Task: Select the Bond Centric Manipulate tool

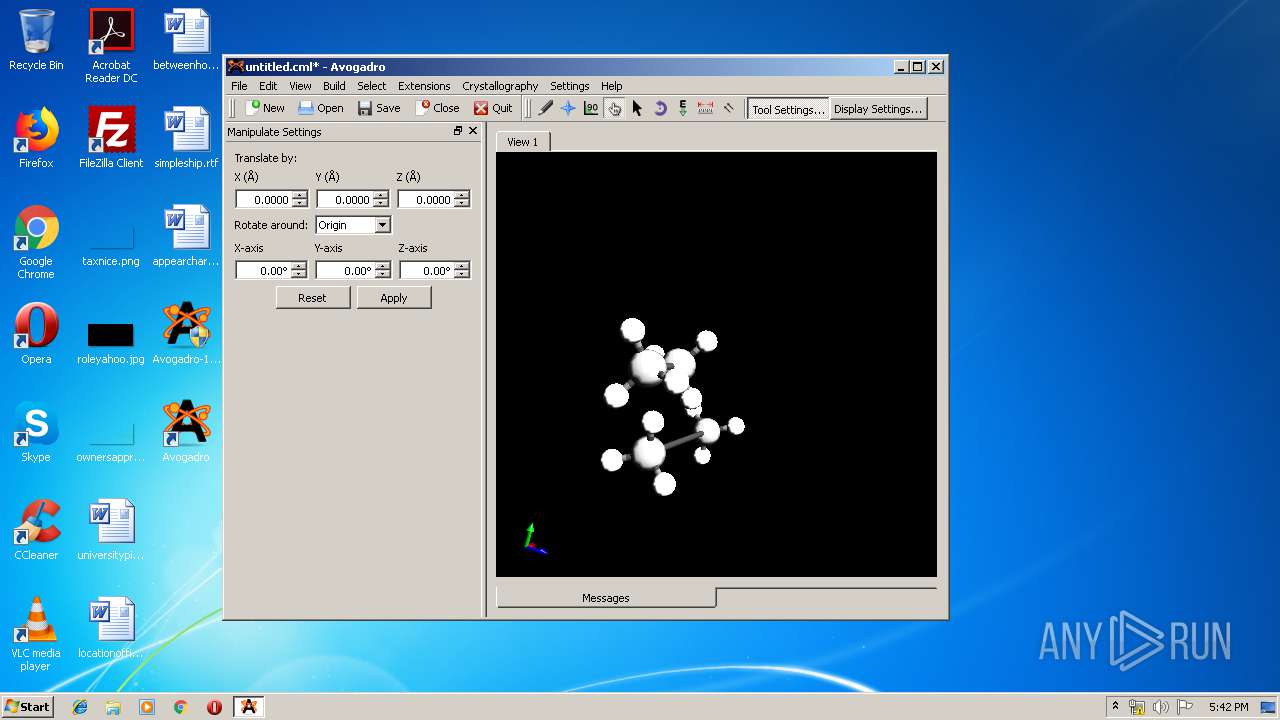Action: pos(591,108)
